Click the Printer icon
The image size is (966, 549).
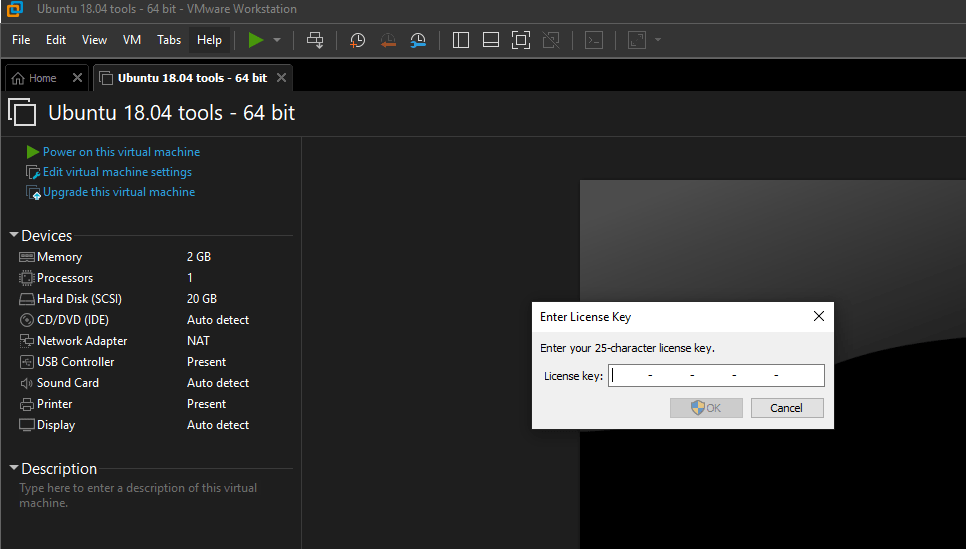(26, 404)
